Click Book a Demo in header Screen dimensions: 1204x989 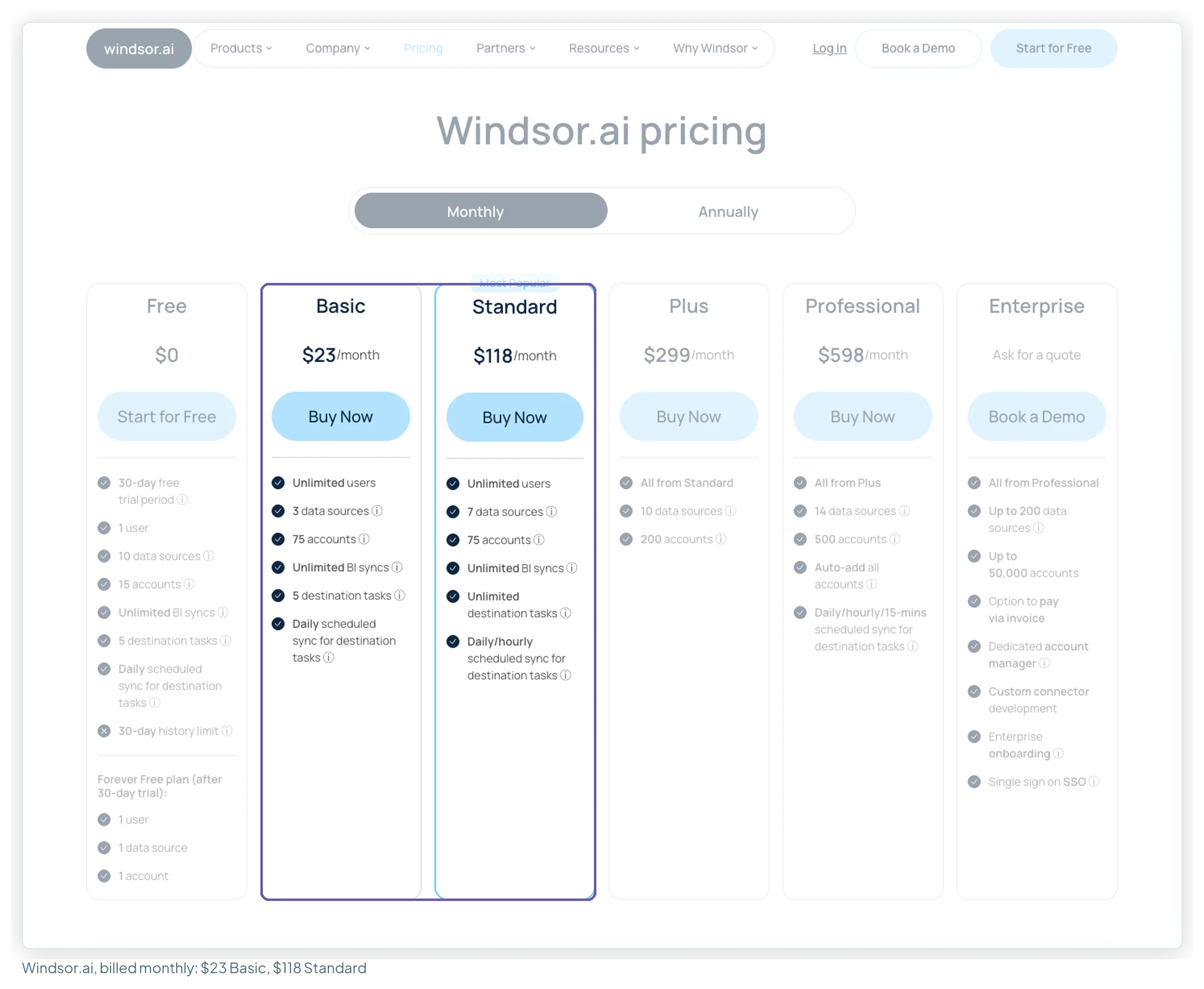(918, 48)
